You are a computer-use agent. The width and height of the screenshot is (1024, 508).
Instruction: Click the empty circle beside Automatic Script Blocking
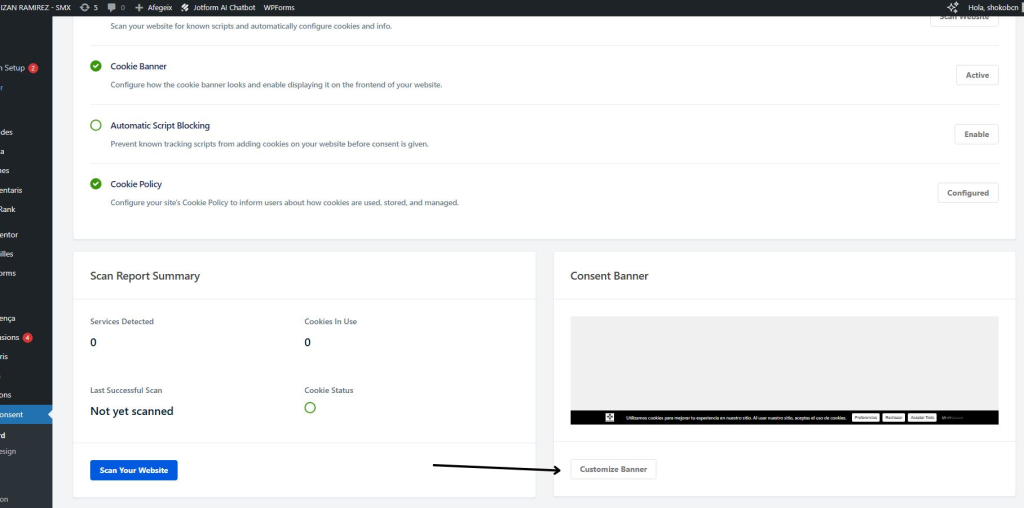(96, 125)
